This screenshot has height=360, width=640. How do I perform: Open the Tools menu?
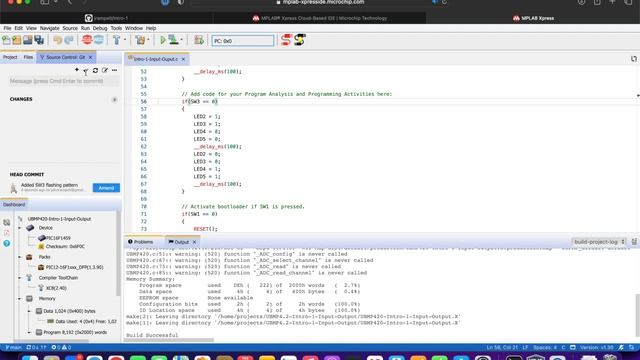(116, 28)
